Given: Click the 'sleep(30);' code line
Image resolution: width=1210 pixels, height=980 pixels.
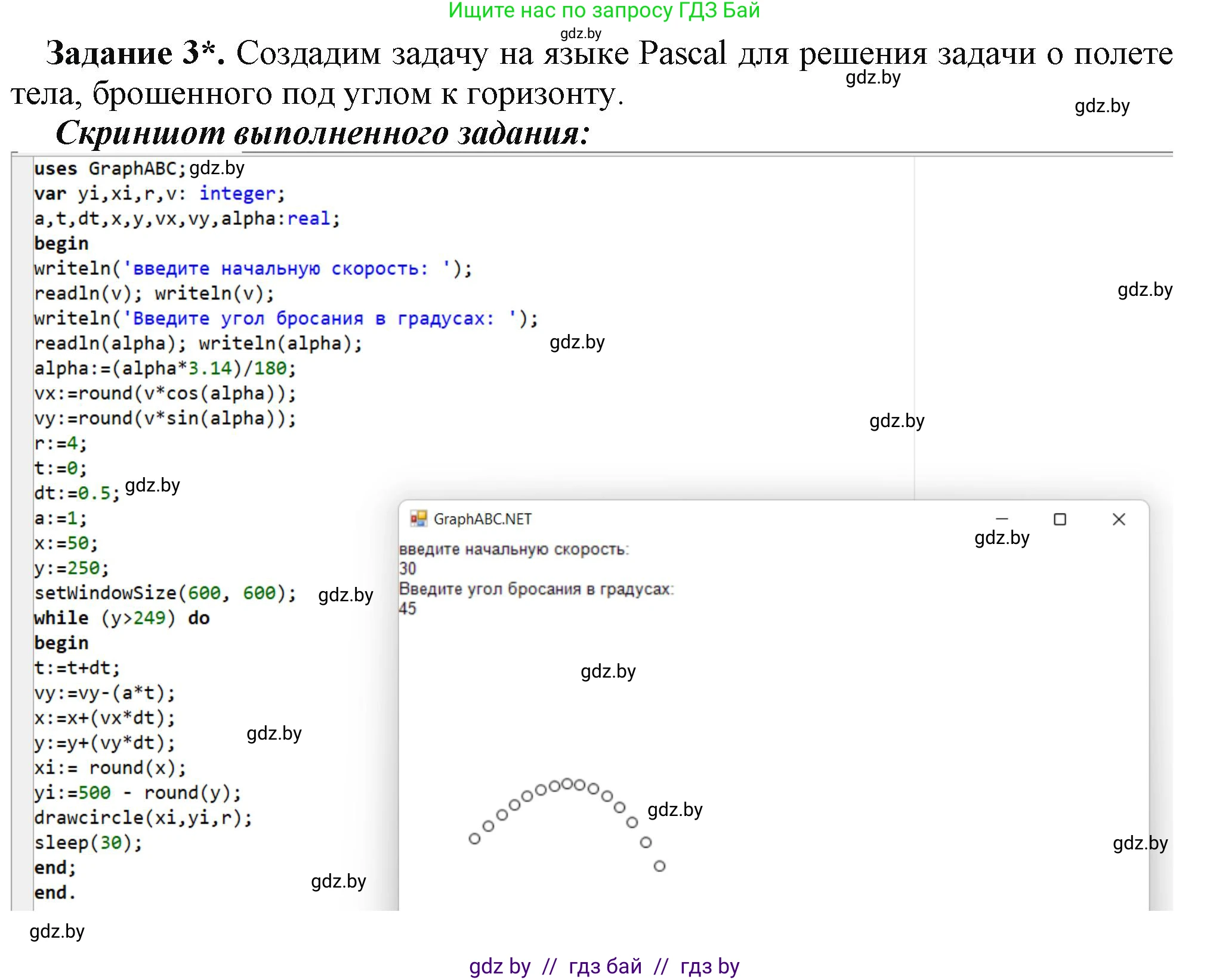Looking at the screenshot, I should 88,842.
